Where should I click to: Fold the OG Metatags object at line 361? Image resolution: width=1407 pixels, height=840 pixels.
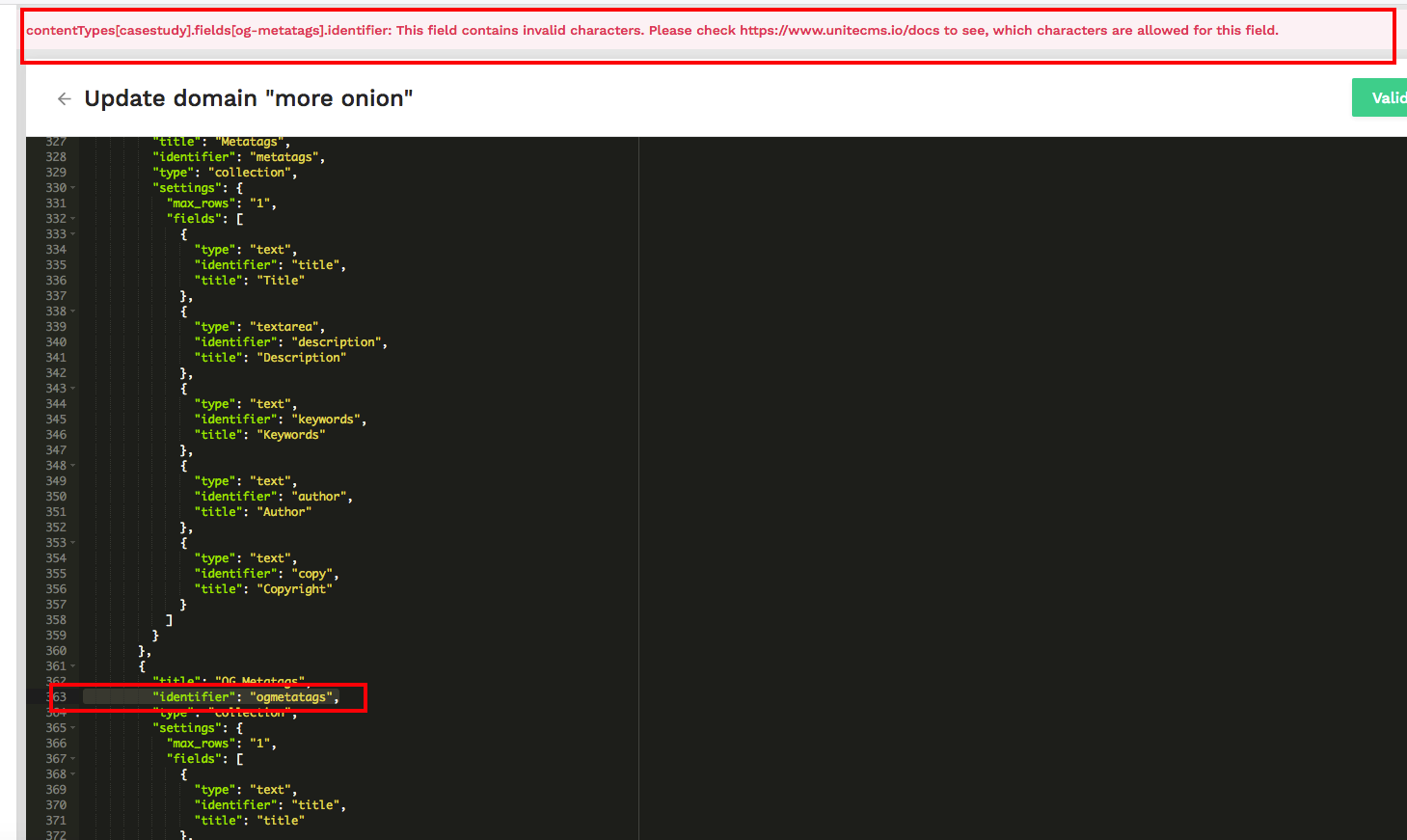[x=73, y=666]
